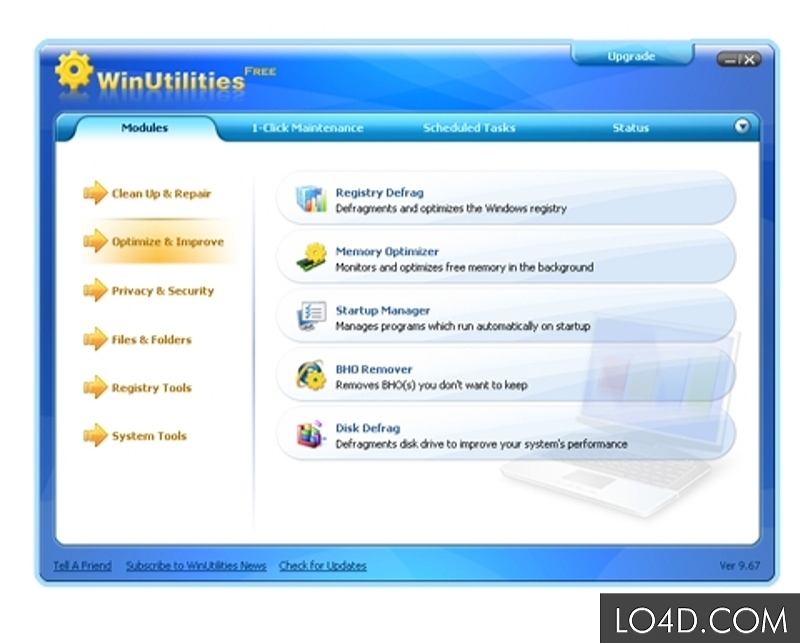Choose the Privacy & Security category
Viewport: 800px width, 643px height.
163,290
